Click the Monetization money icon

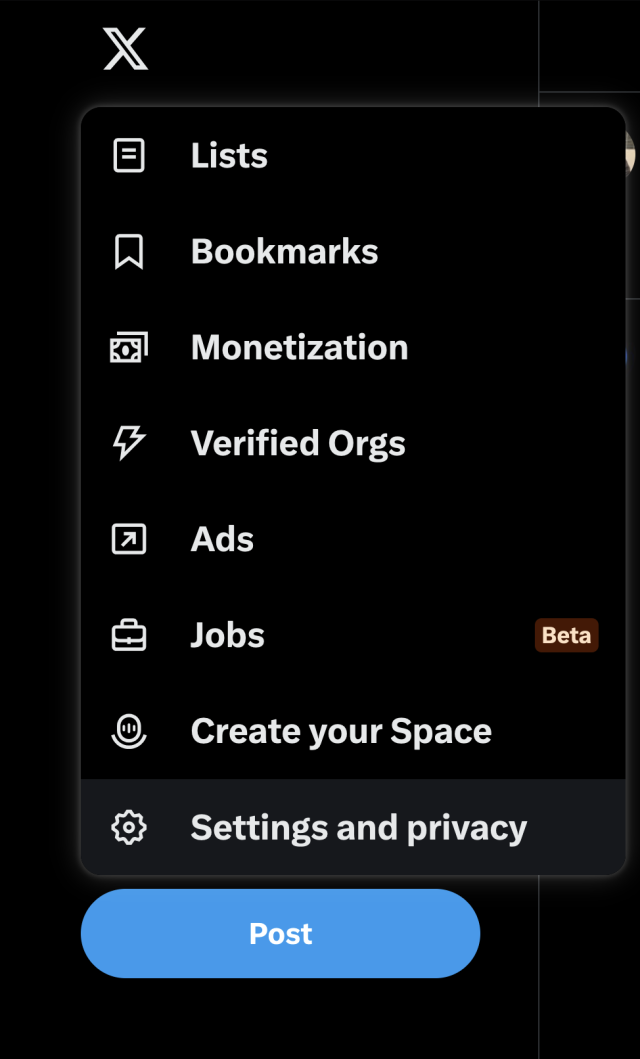click(128, 347)
